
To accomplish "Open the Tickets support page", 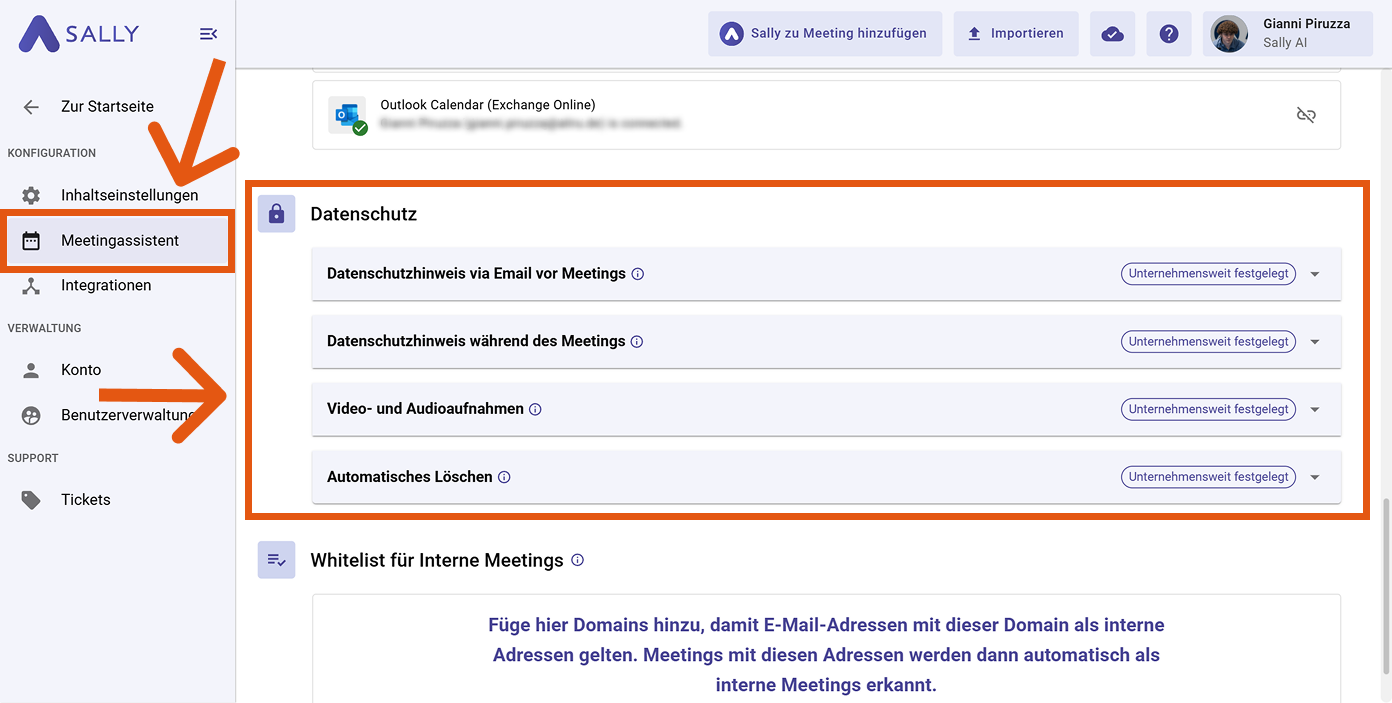I will (85, 499).
